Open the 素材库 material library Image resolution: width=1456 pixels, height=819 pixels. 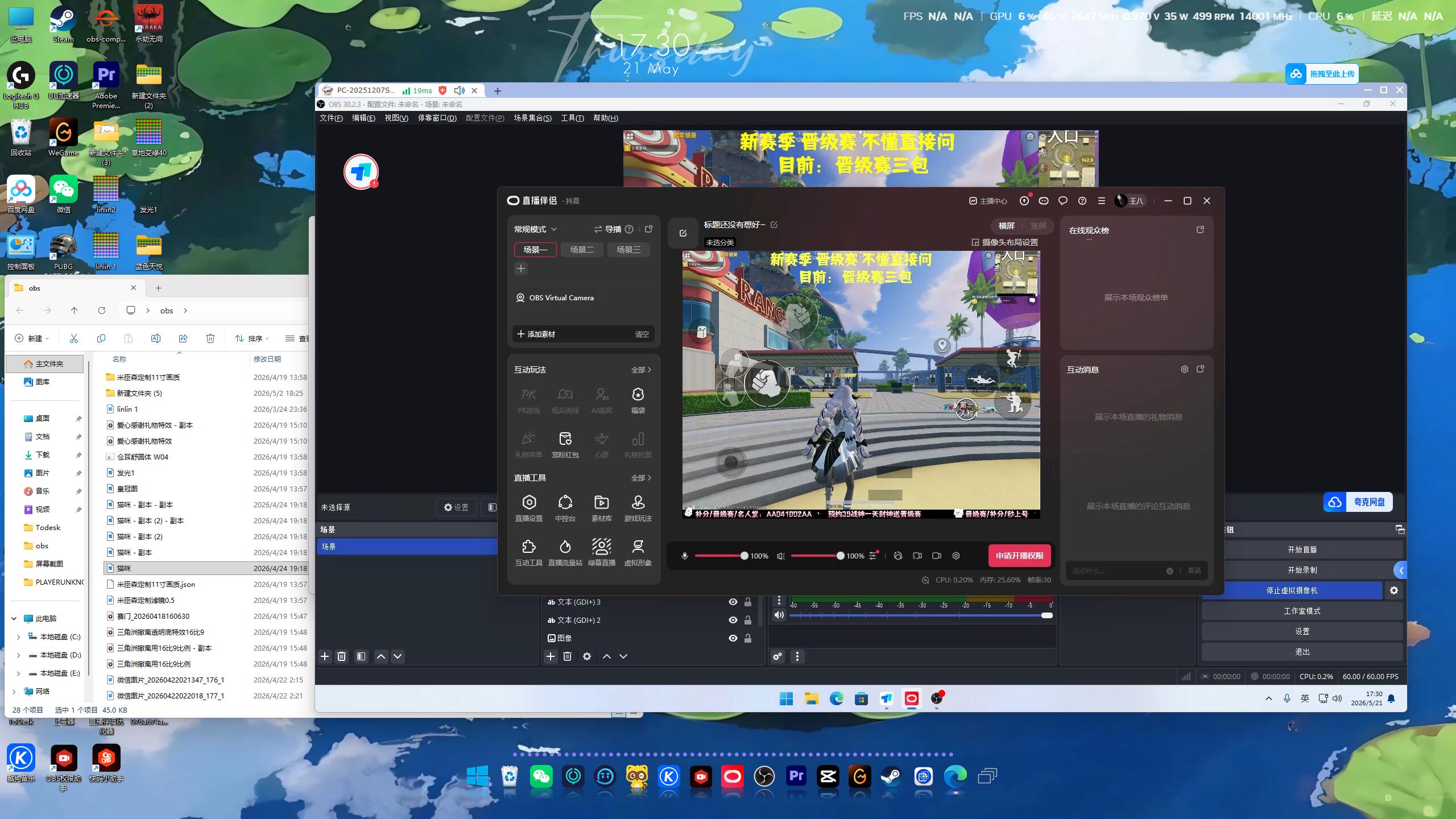601,508
